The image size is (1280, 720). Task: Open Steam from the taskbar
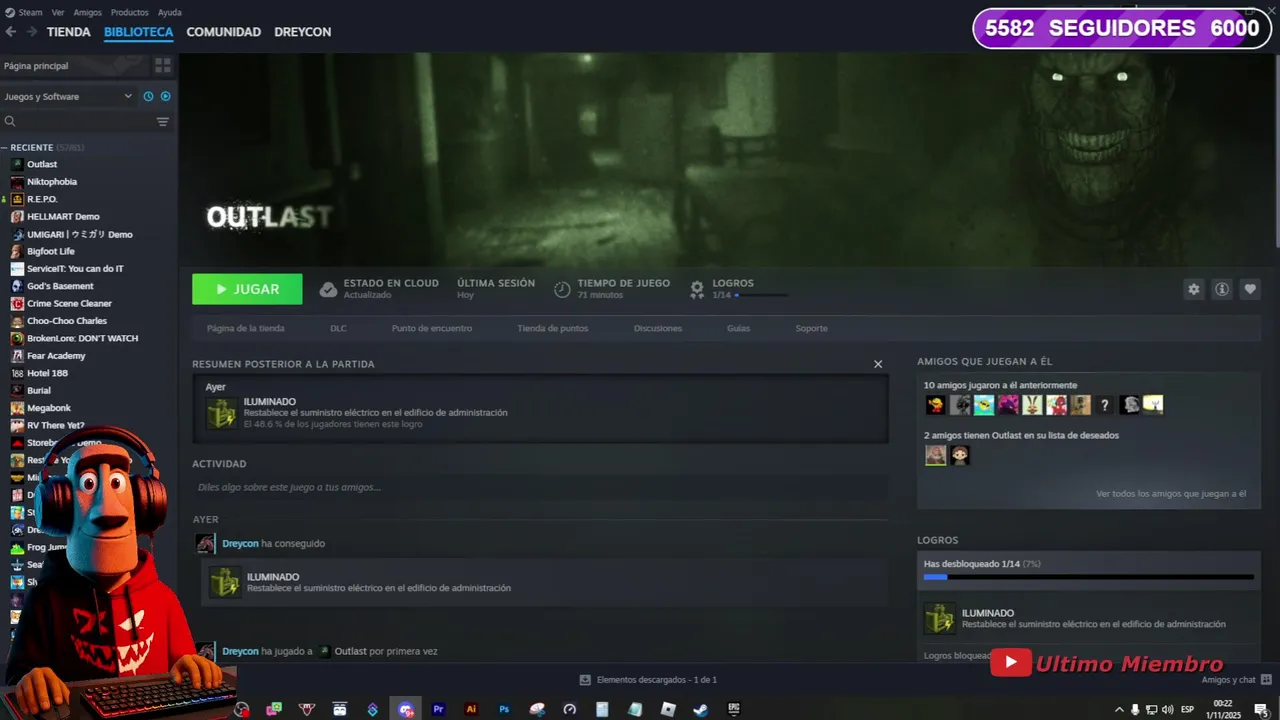(701, 709)
